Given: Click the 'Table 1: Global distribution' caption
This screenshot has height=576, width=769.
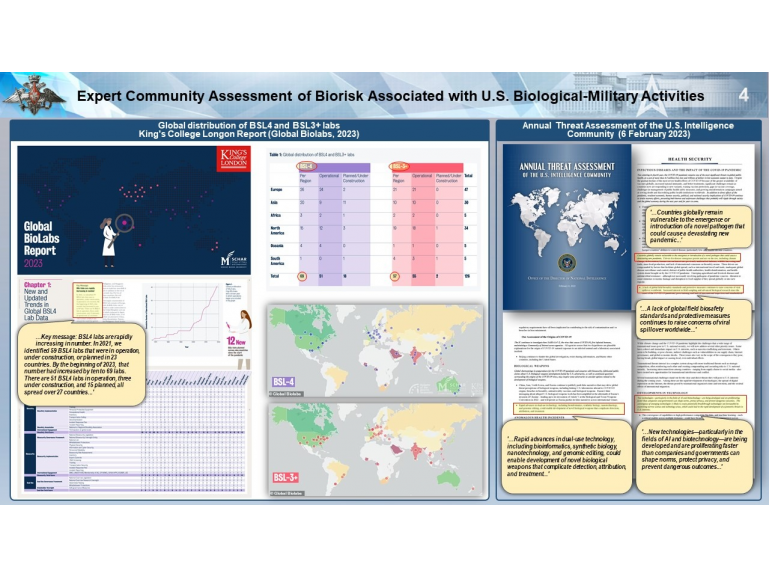Looking at the screenshot, I should 311,155.
